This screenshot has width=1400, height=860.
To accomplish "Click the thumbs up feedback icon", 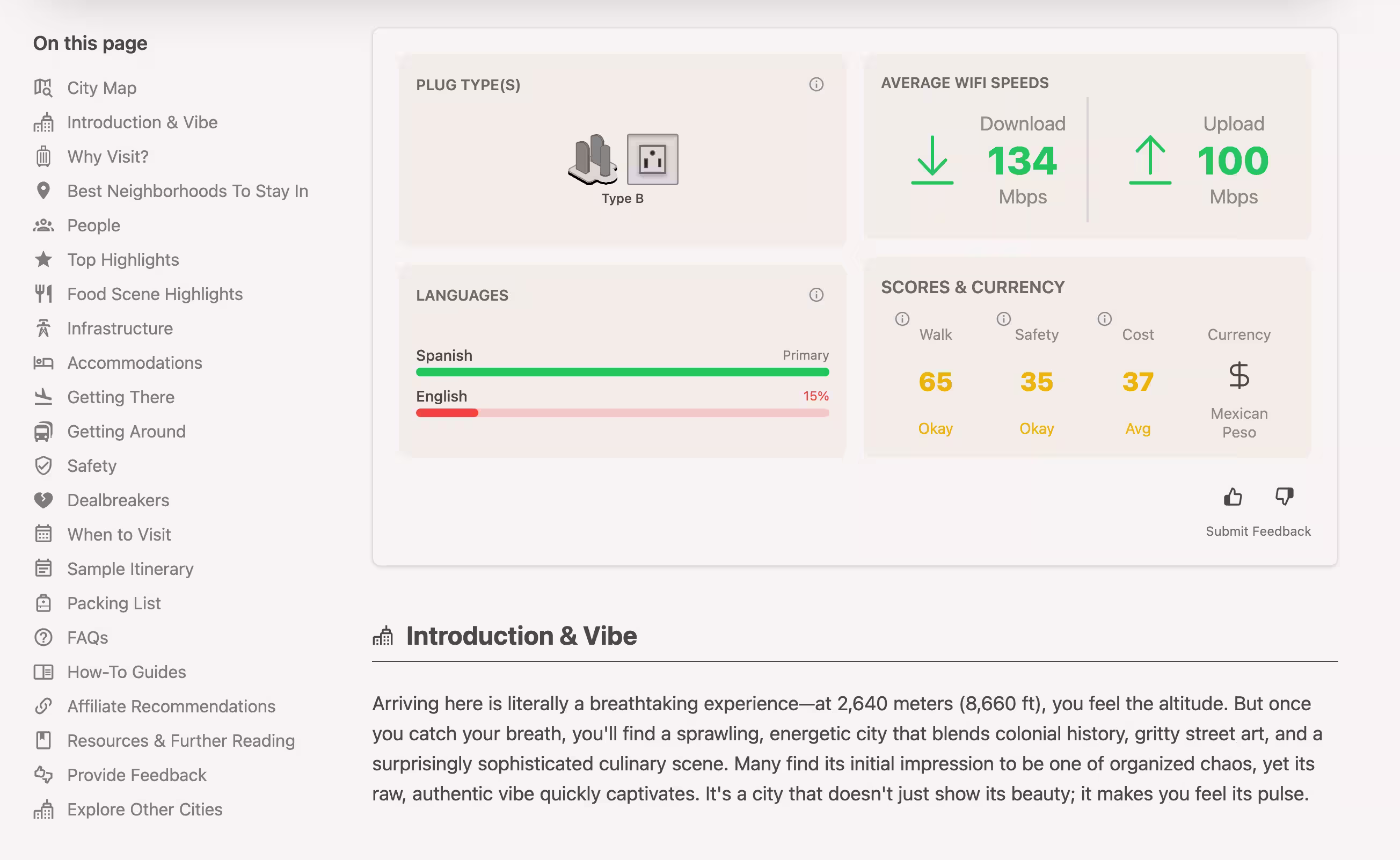I will (1233, 497).
